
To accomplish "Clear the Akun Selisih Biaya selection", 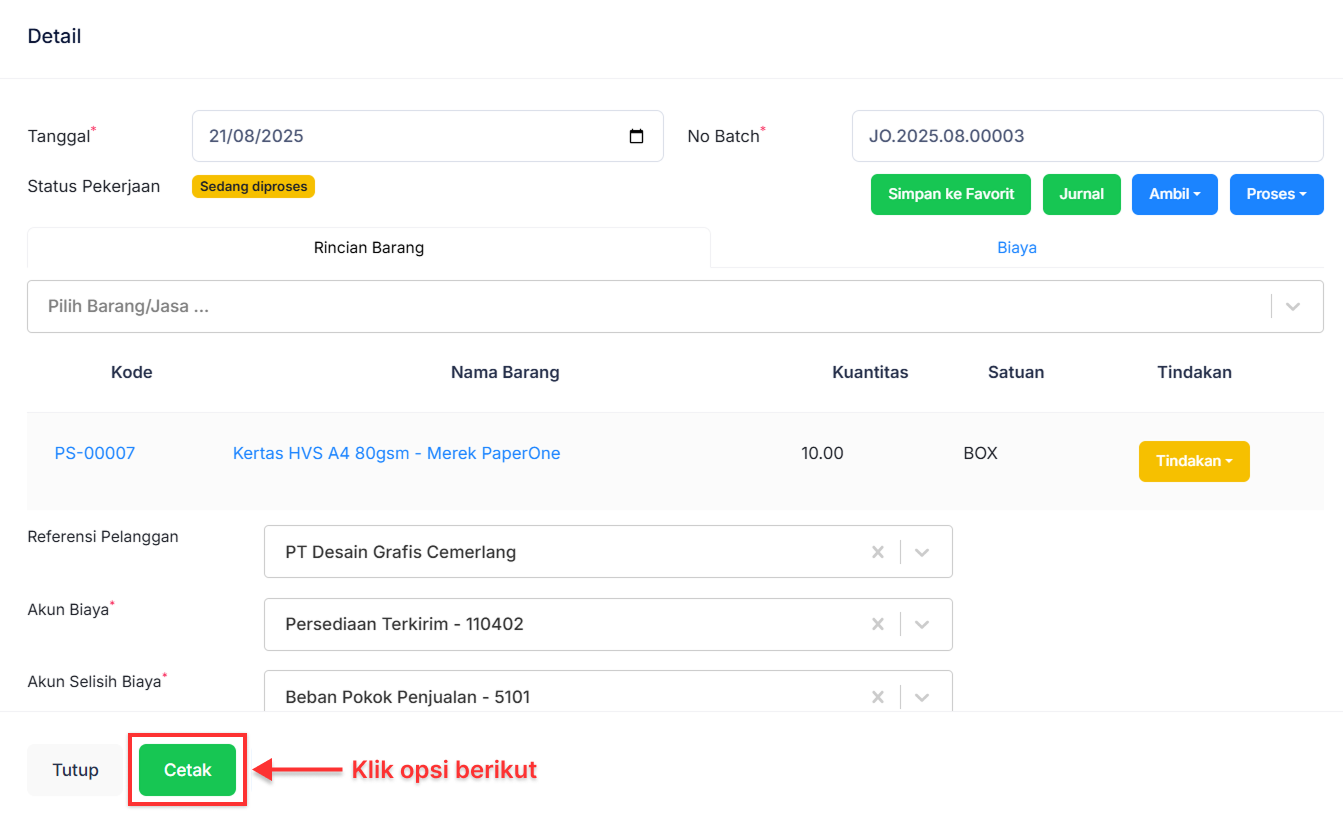I will click(x=877, y=696).
